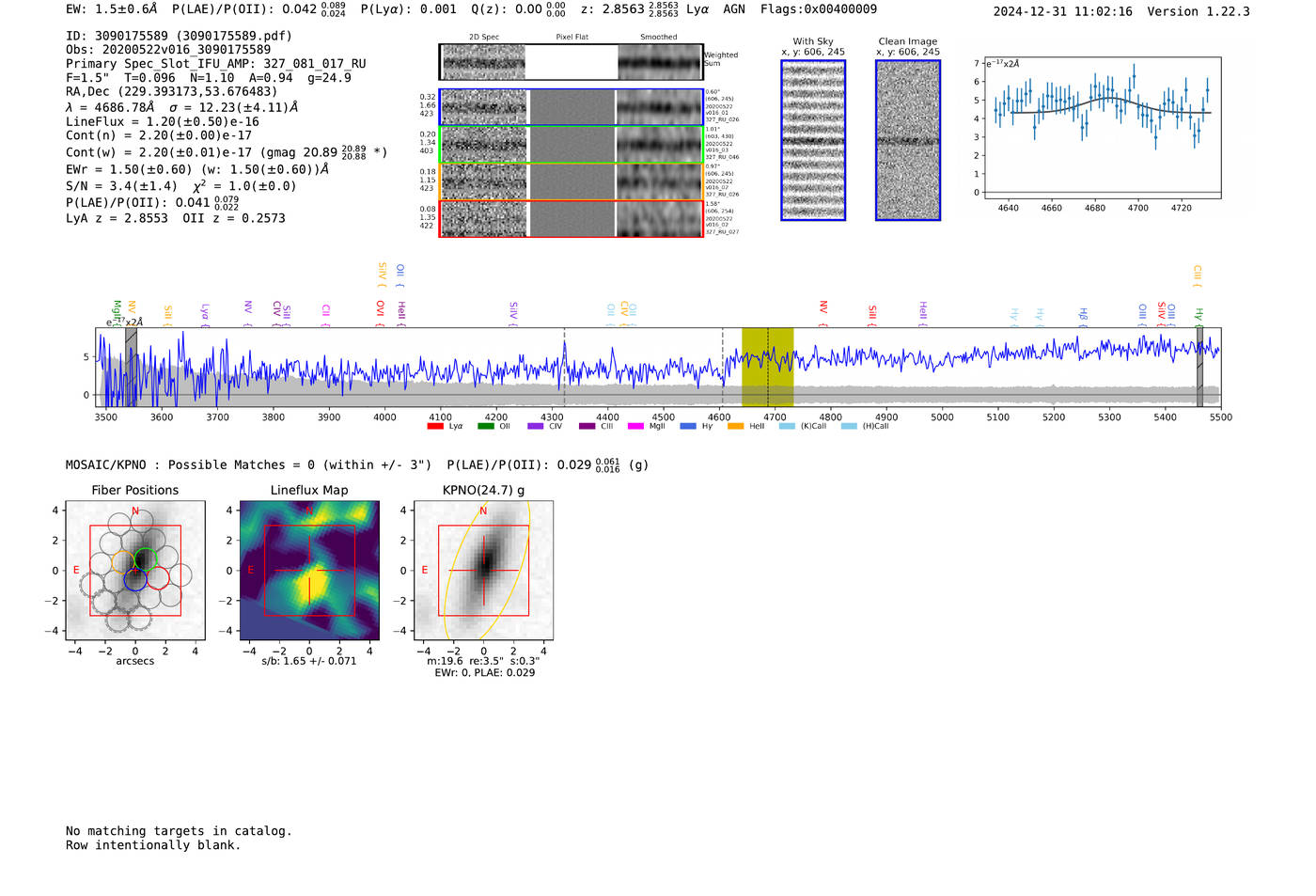Open the KPNO(24.7) g image
The image size is (1316, 896).
484,571
